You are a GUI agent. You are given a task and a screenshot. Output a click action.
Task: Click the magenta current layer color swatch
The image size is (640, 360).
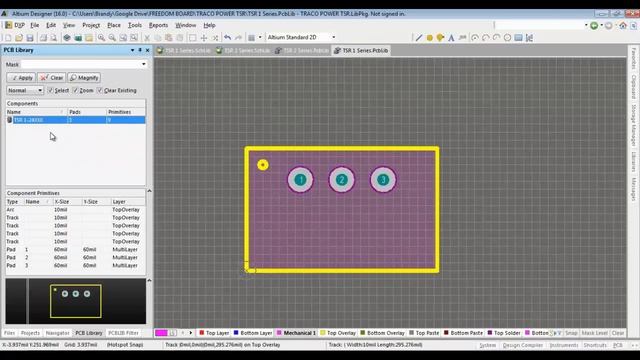coord(161,333)
